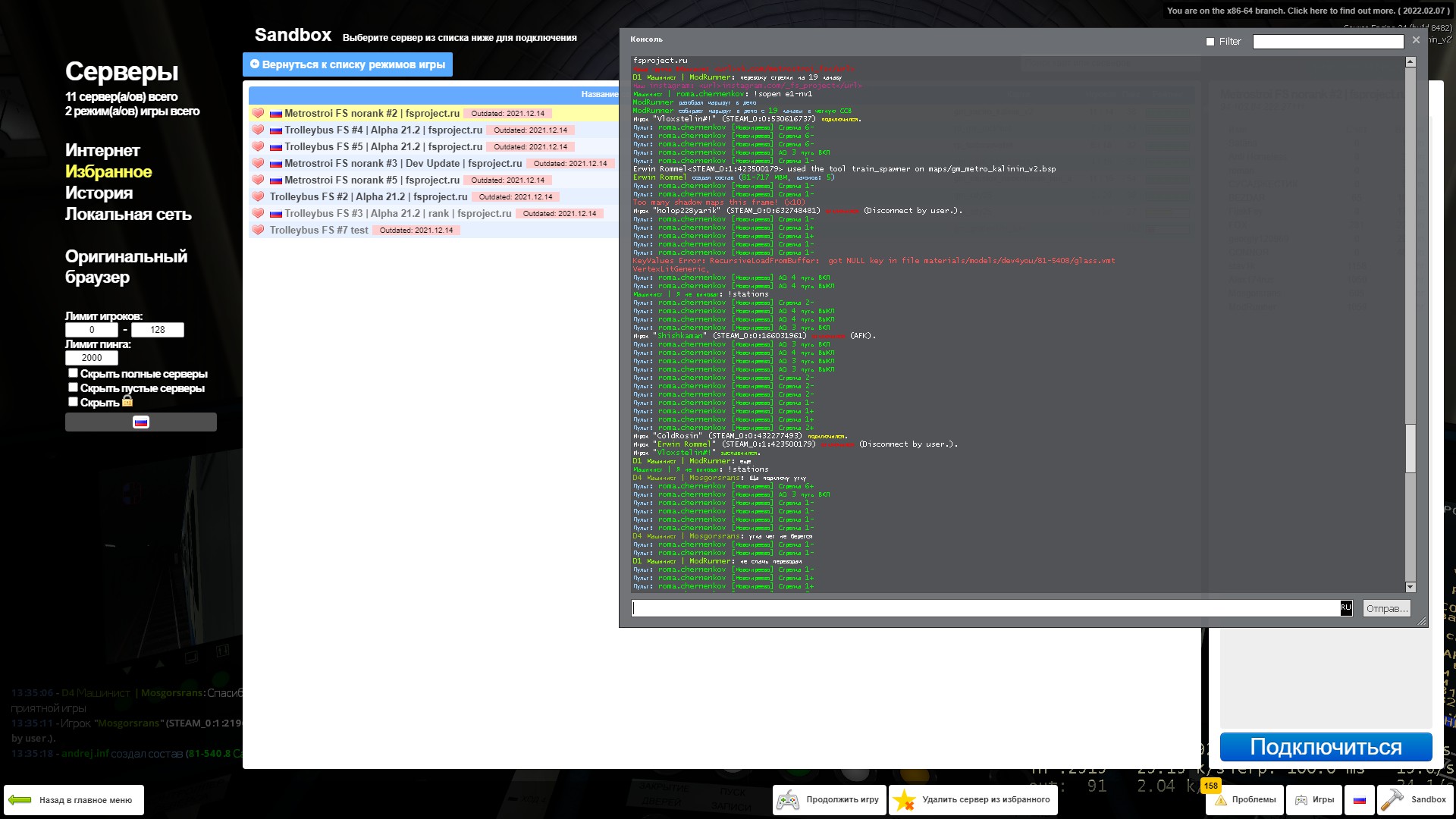Open Игры gamepad menu at bottom
Viewport: 1456px width, 819px height.
(1314, 800)
